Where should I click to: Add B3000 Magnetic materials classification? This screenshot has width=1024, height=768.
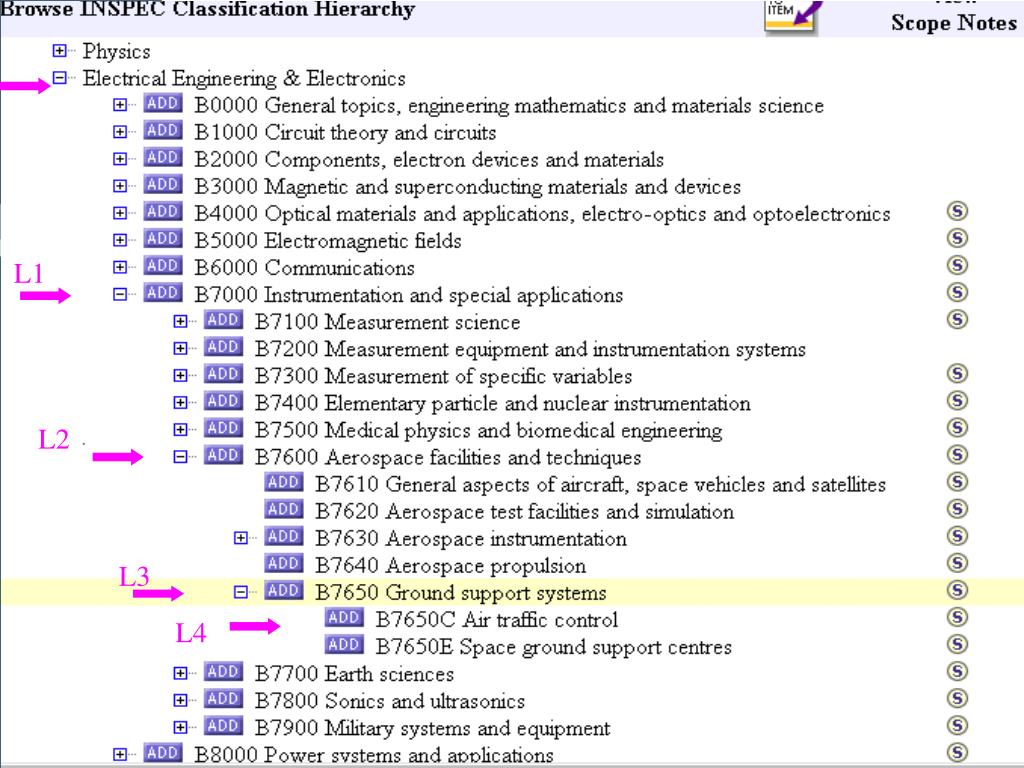pyautogui.click(x=162, y=185)
